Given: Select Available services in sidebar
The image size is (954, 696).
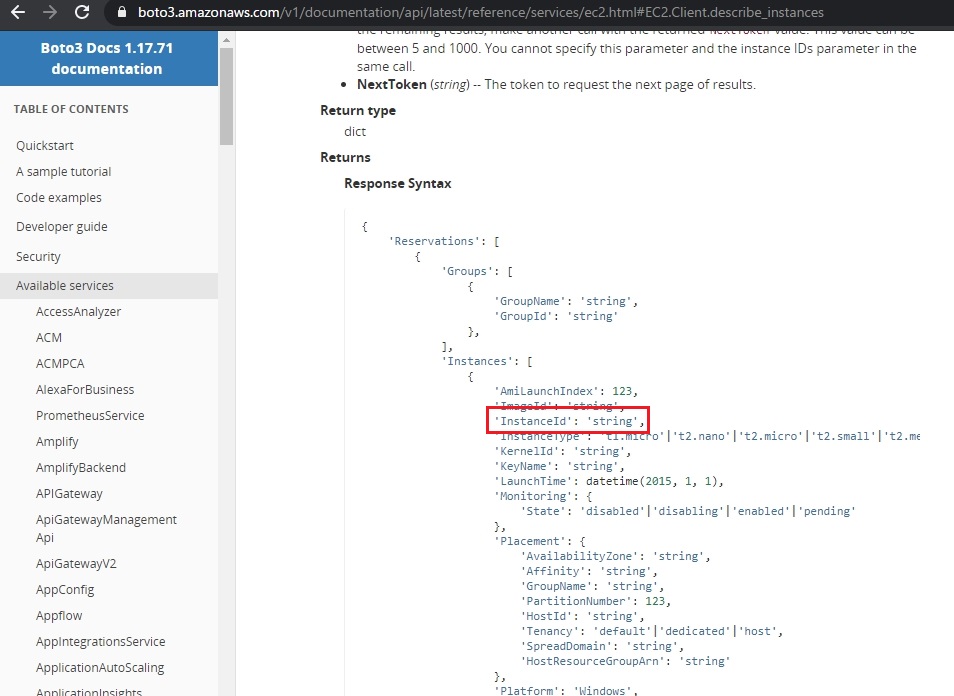Looking at the screenshot, I should [109, 285].
